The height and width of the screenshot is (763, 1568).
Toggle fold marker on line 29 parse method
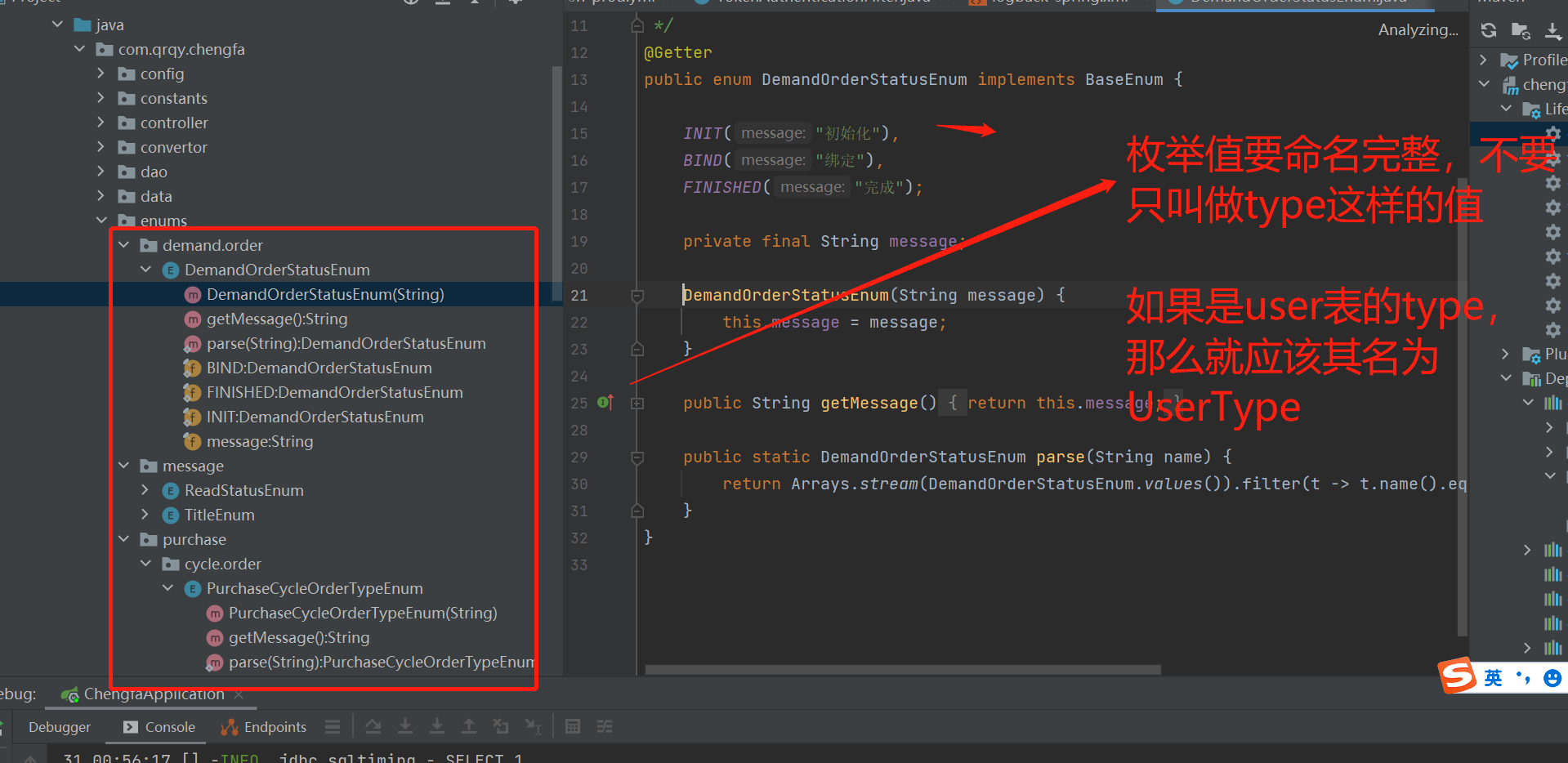click(637, 457)
